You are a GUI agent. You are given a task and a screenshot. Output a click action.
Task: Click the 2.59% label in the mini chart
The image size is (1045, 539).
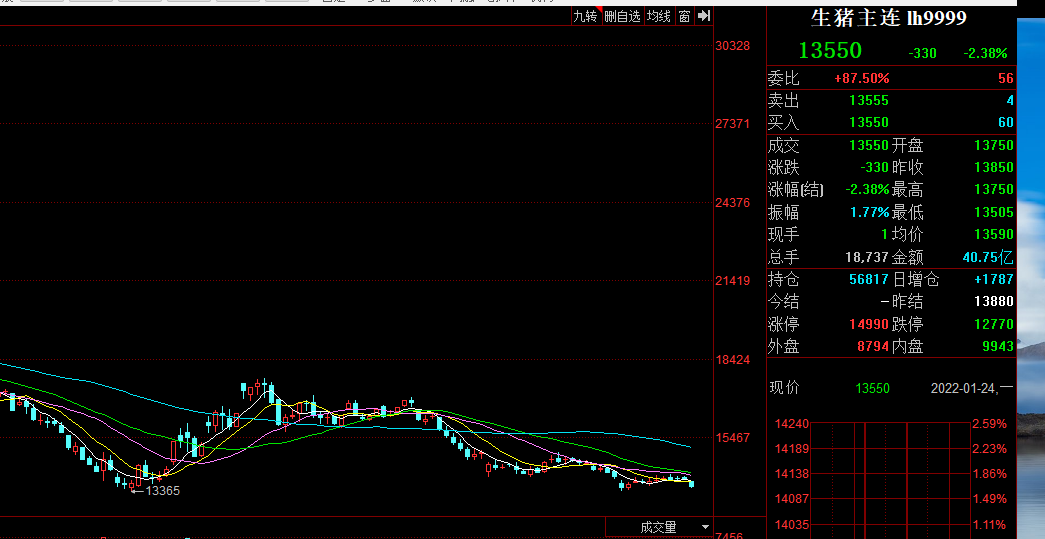[x=989, y=424]
